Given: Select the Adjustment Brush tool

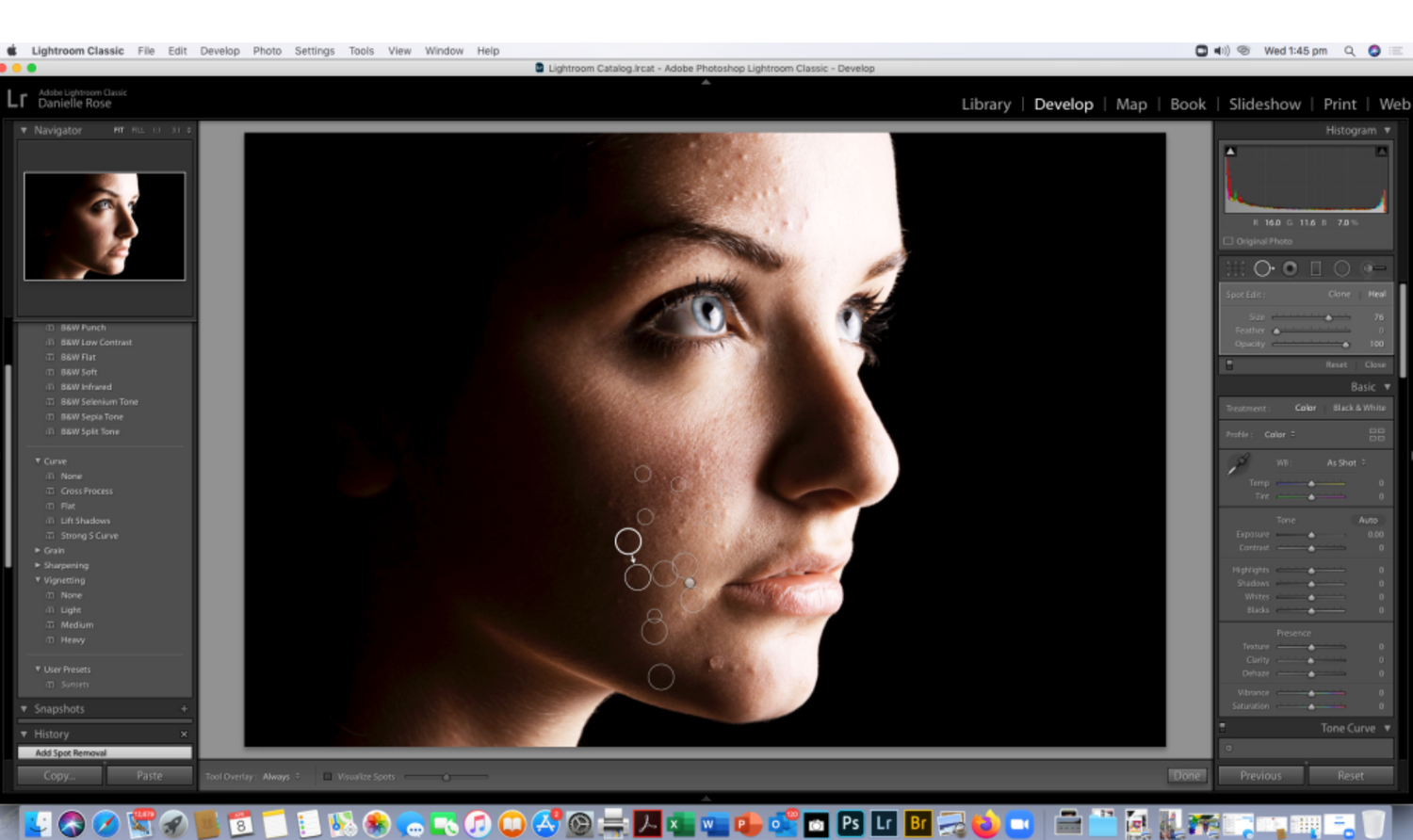Looking at the screenshot, I should click(1374, 268).
